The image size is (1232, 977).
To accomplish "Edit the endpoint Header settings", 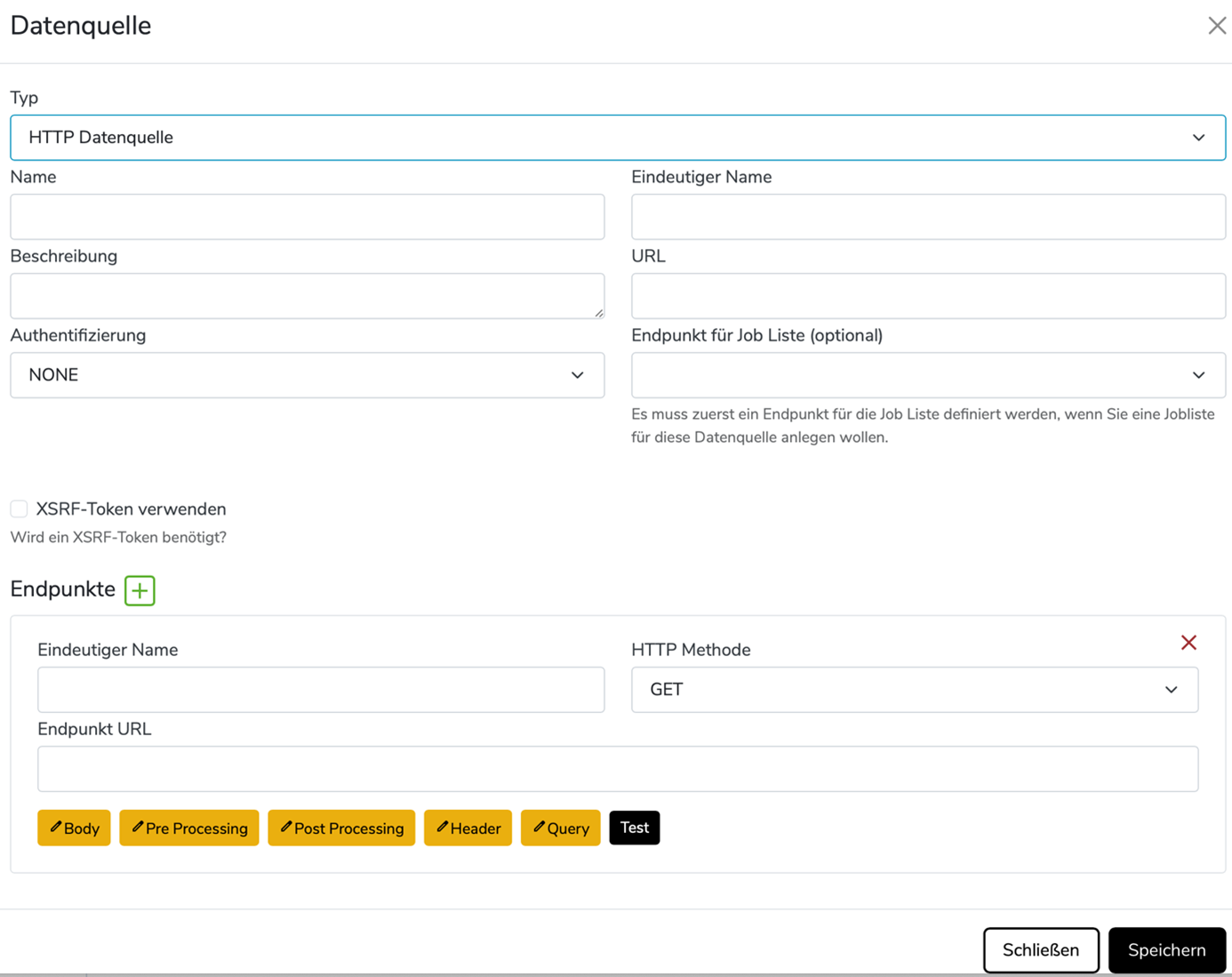I will (x=468, y=828).
